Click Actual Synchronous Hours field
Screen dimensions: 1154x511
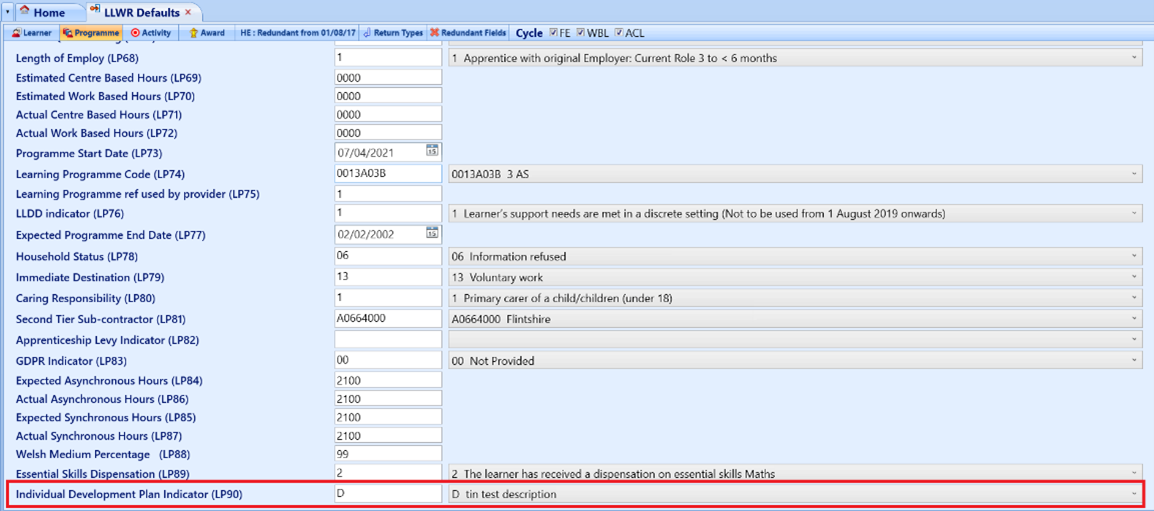click(x=388, y=435)
